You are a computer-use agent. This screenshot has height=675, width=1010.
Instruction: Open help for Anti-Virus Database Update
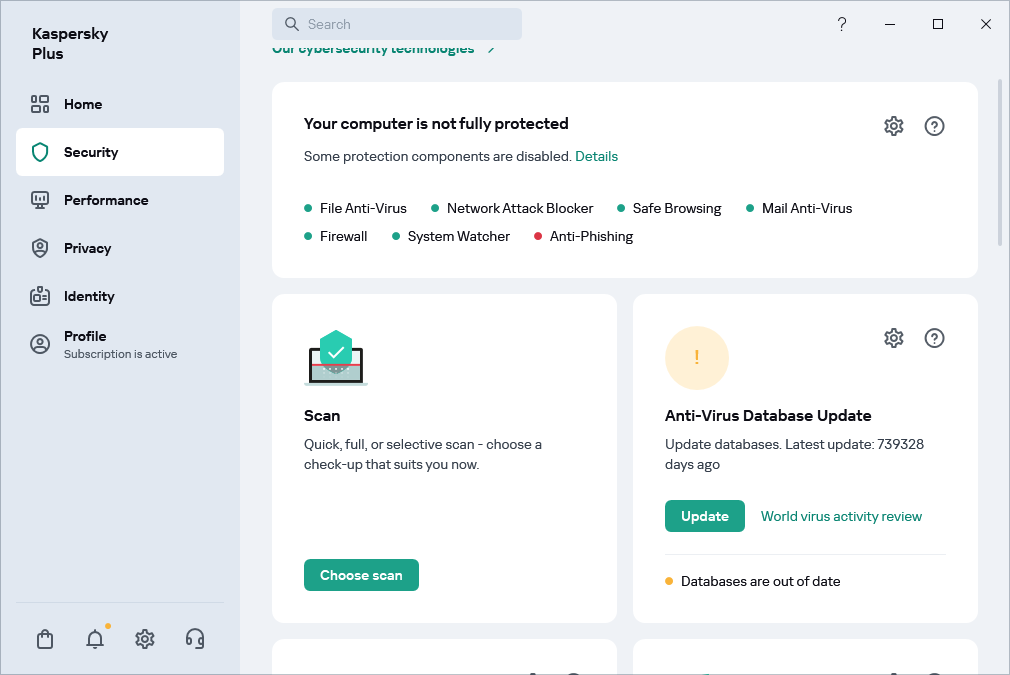pyautogui.click(x=934, y=338)
